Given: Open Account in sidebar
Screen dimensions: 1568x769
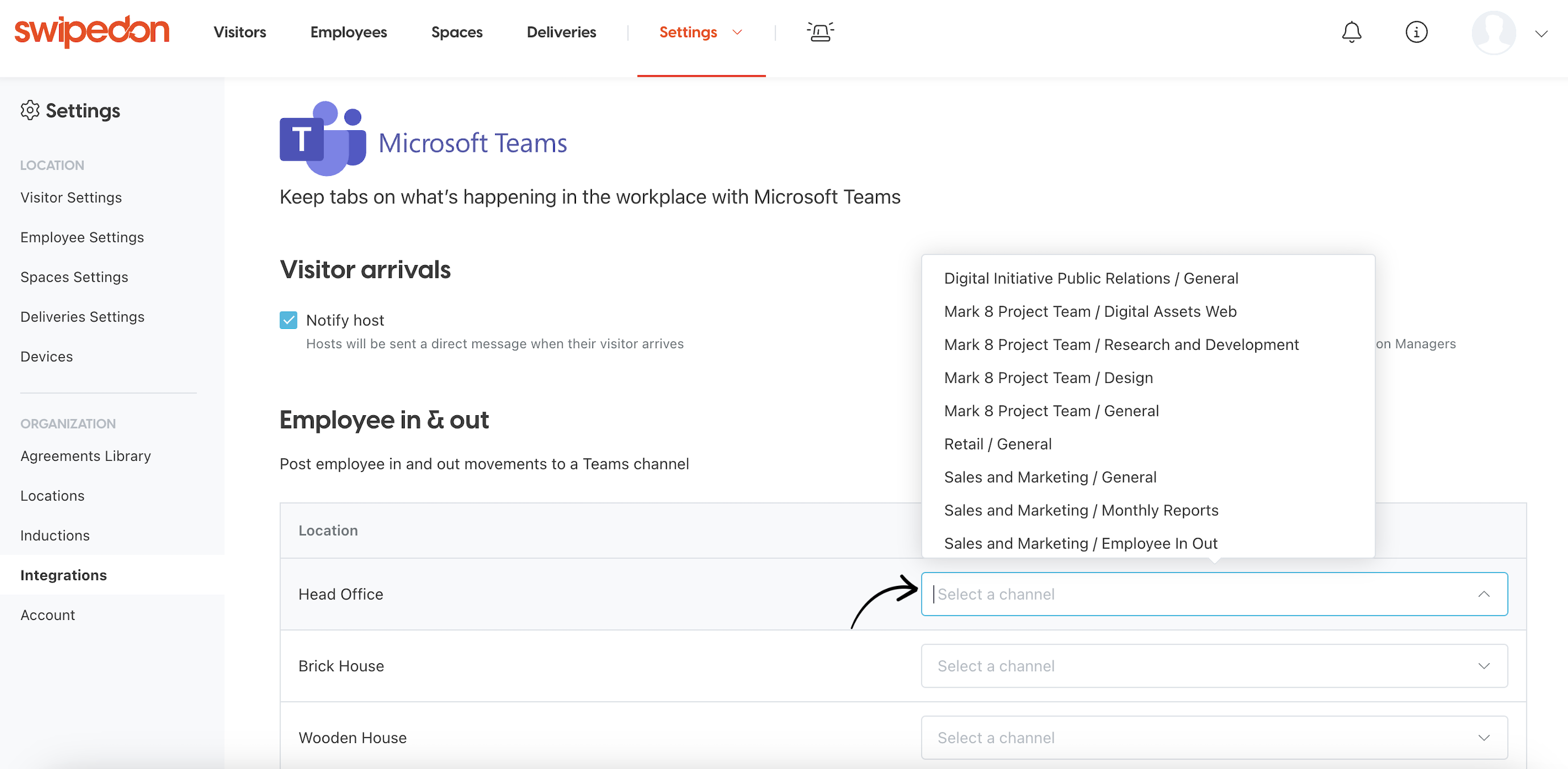Looking at the screenshot, I should tap(48, 615).
